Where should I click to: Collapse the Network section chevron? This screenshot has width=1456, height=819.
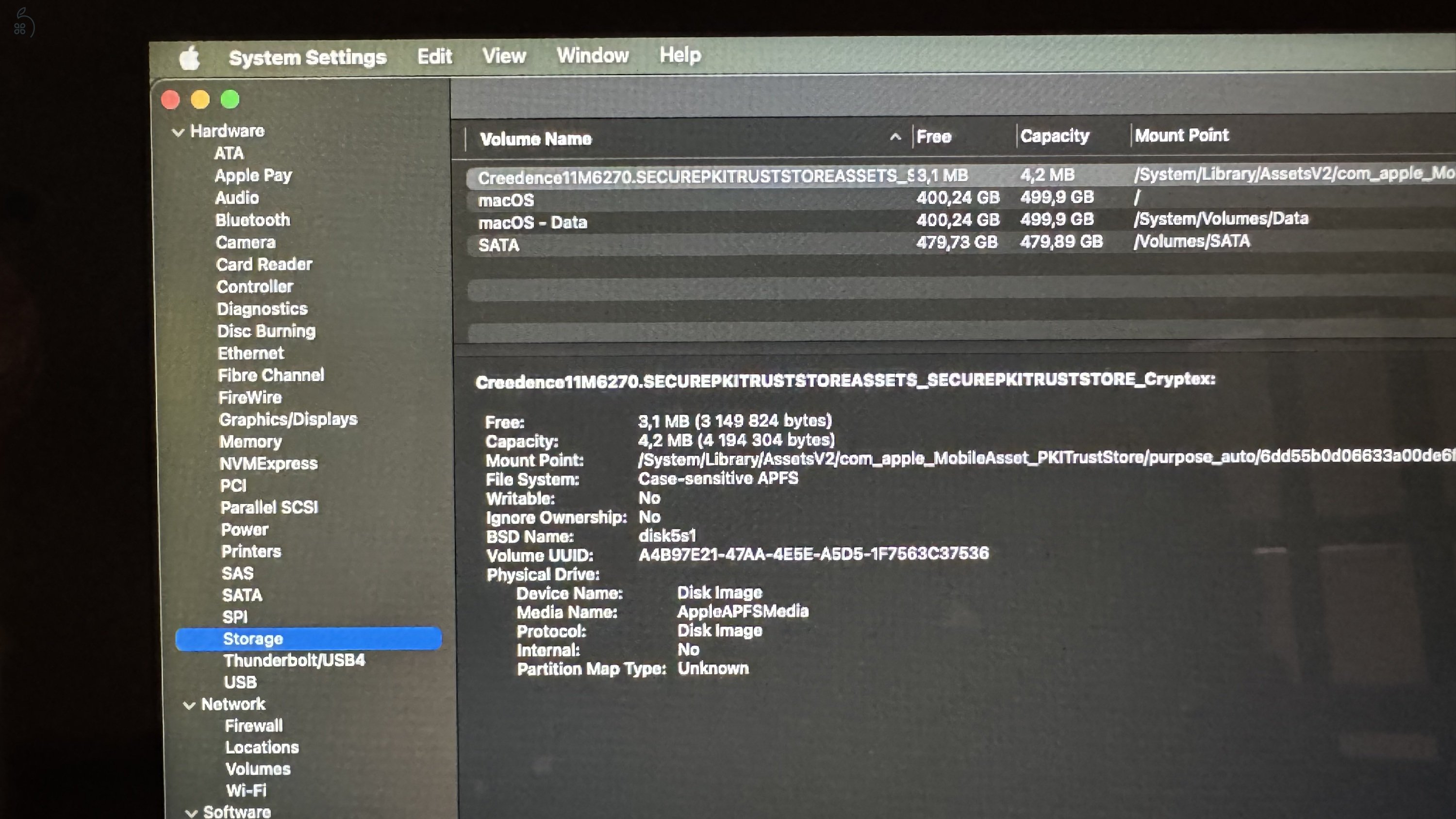[189, 705]
